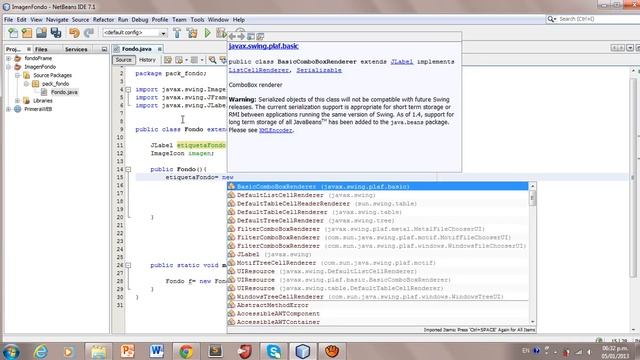Follow the ListCellRenderer link in javadoc
Image resolution: width=640 pixels, height=360 pixels.
259,70
